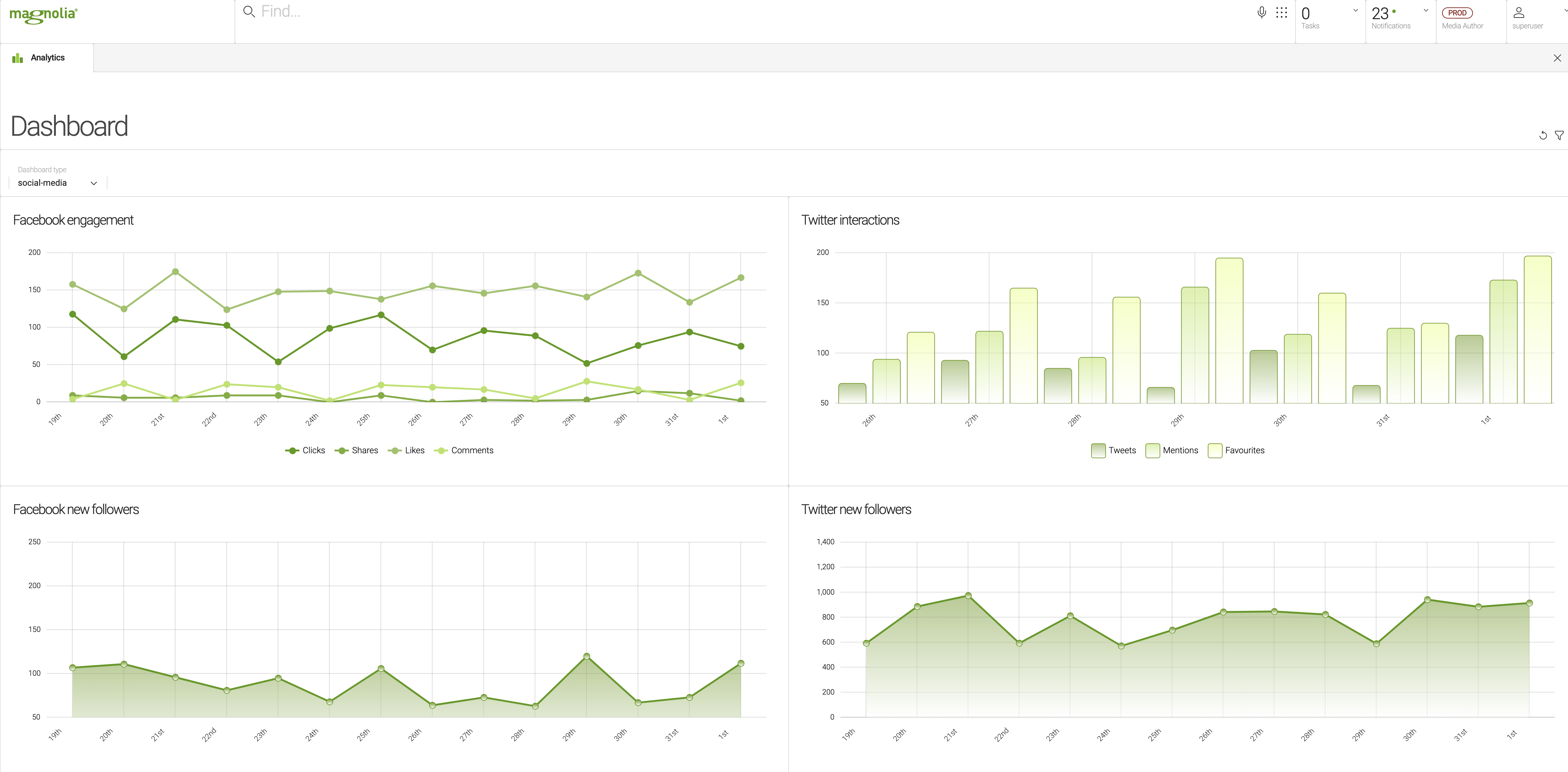Open the Magnolia app launcher grid
Image resolution: width=1568 pixels, height=772 pixels.
click(x=1281, y=11)
